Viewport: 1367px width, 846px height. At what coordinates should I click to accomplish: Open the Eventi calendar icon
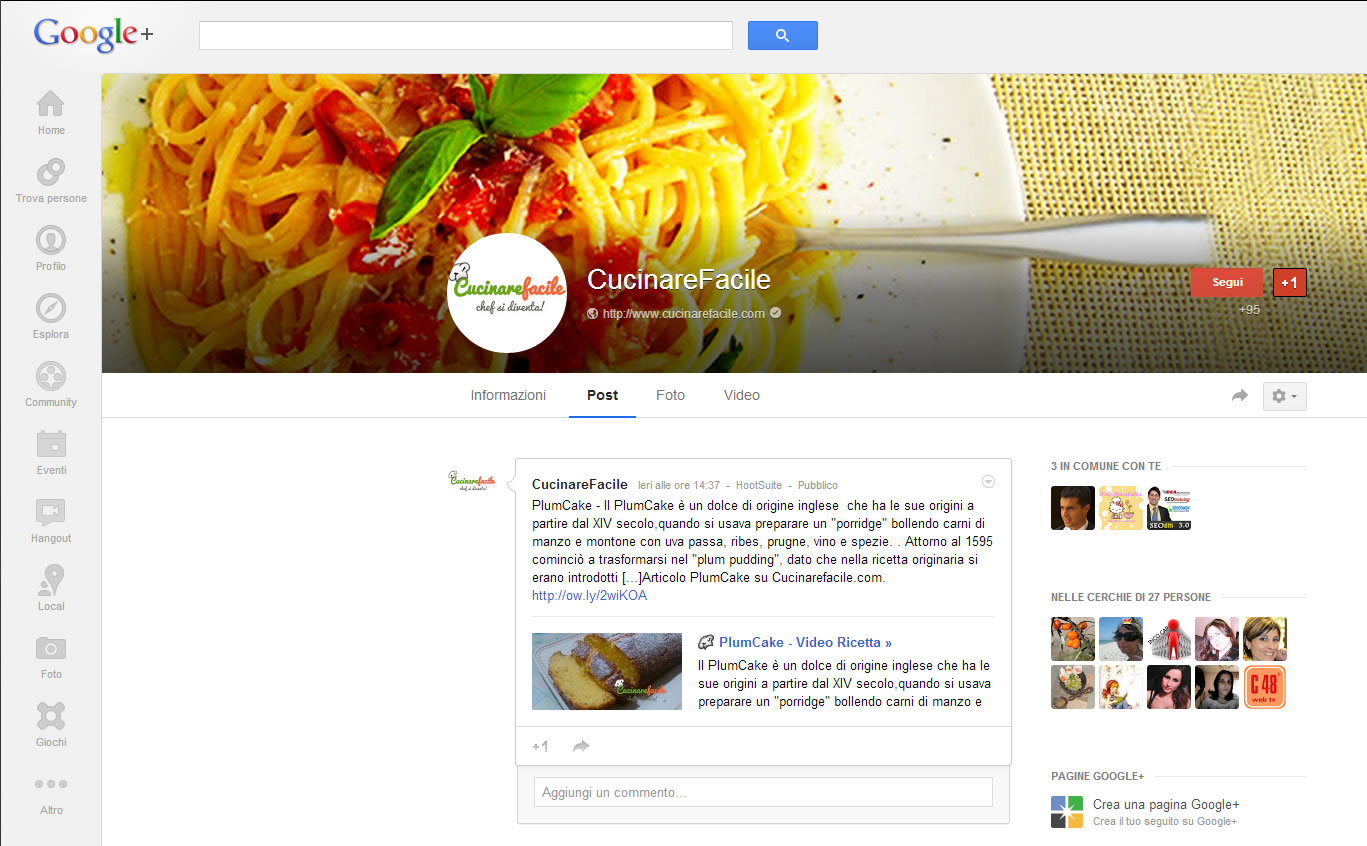point(51,444)
